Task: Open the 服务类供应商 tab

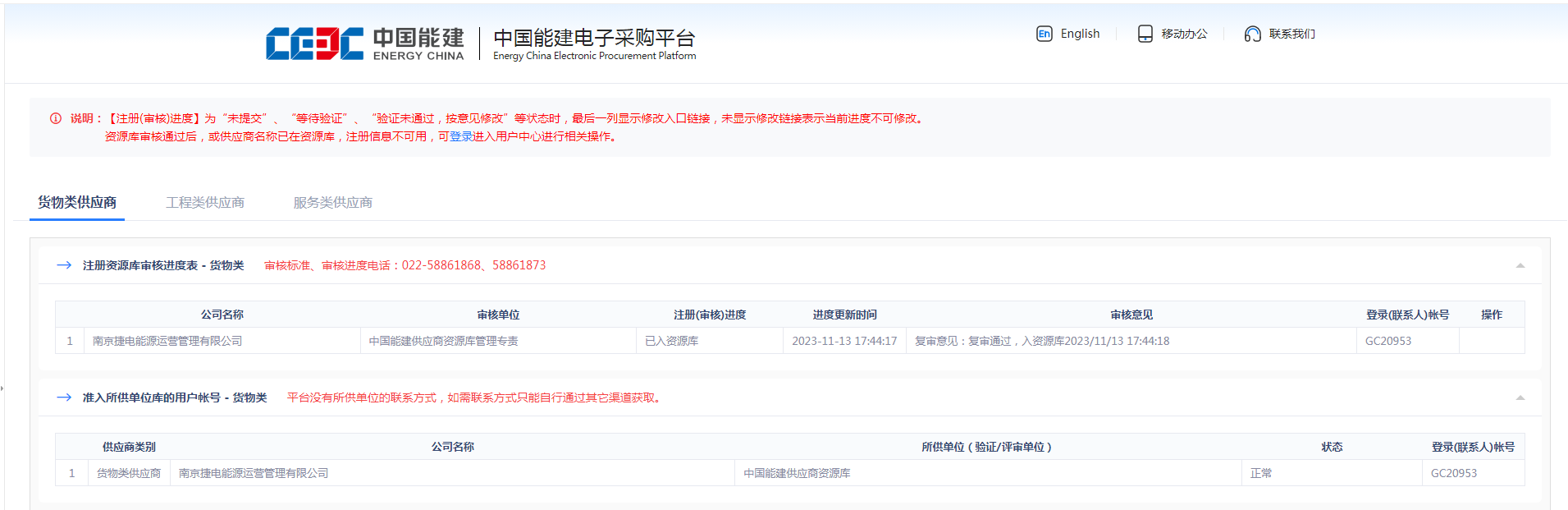Action: coord(333,202)
